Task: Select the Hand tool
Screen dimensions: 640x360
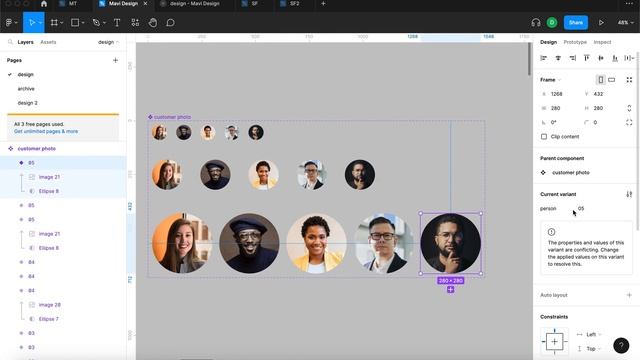Action: [x=153, y=22]
